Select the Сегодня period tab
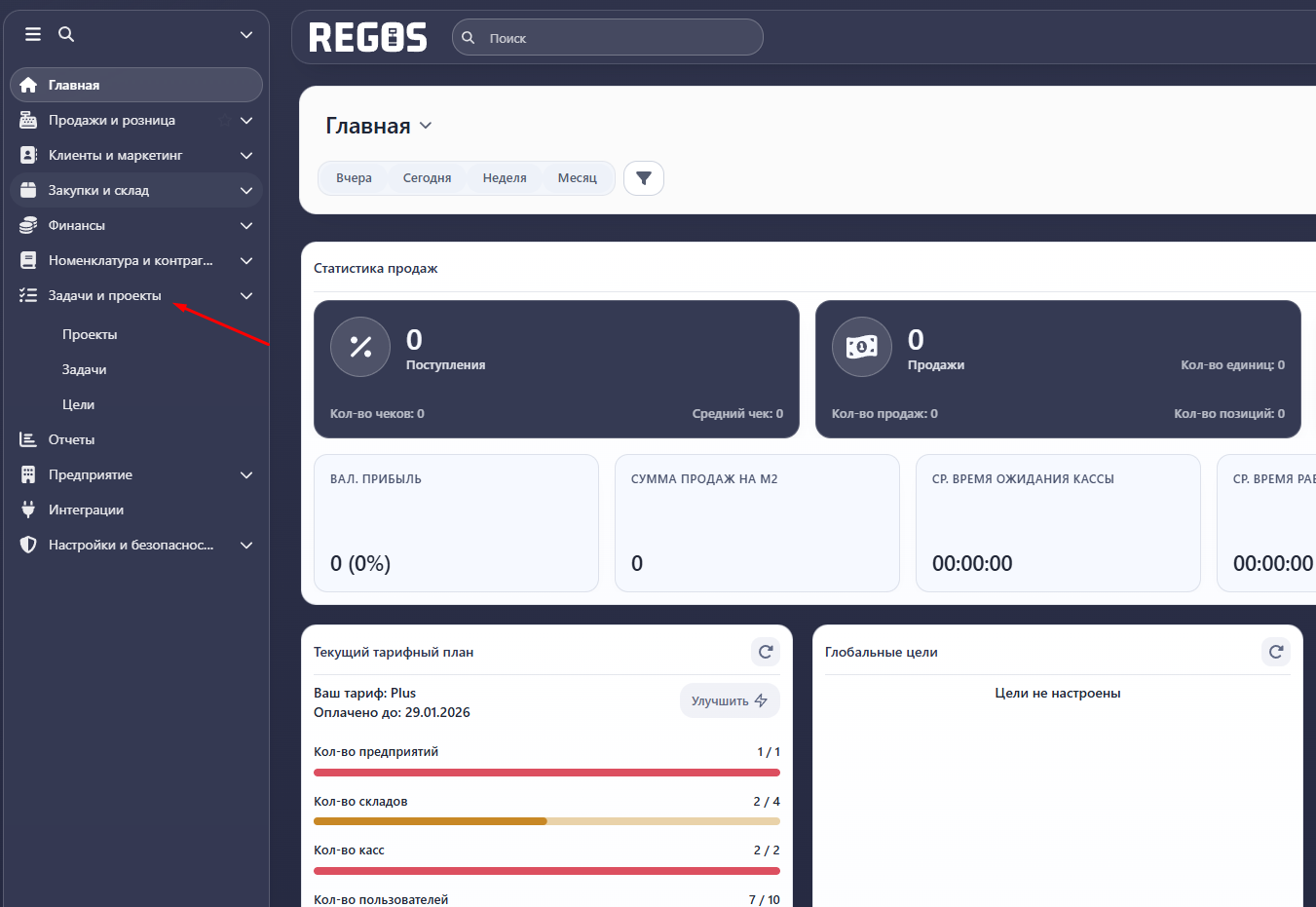 (x=427, y=178)
